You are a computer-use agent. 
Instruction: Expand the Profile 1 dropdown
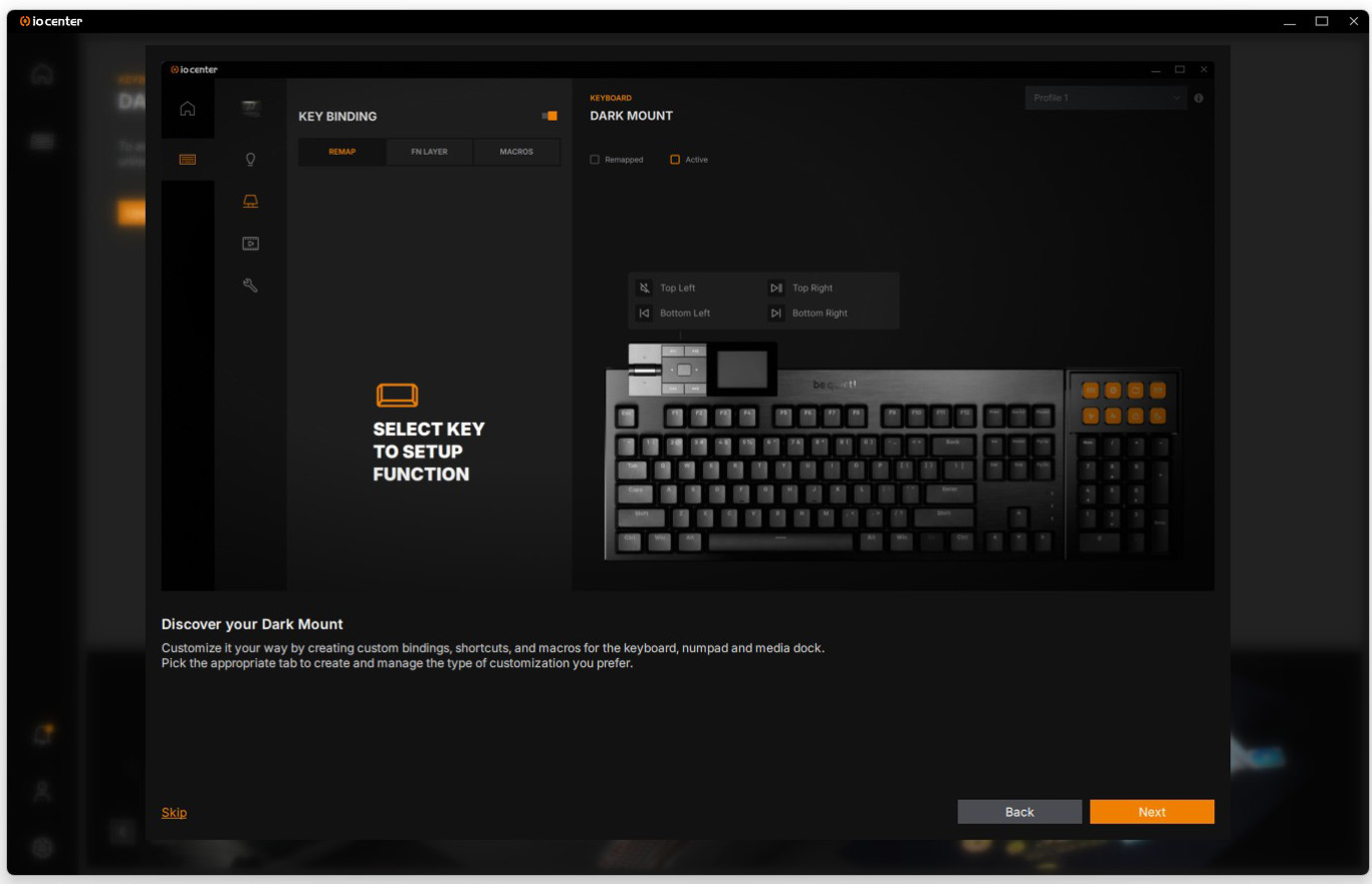1106,98
